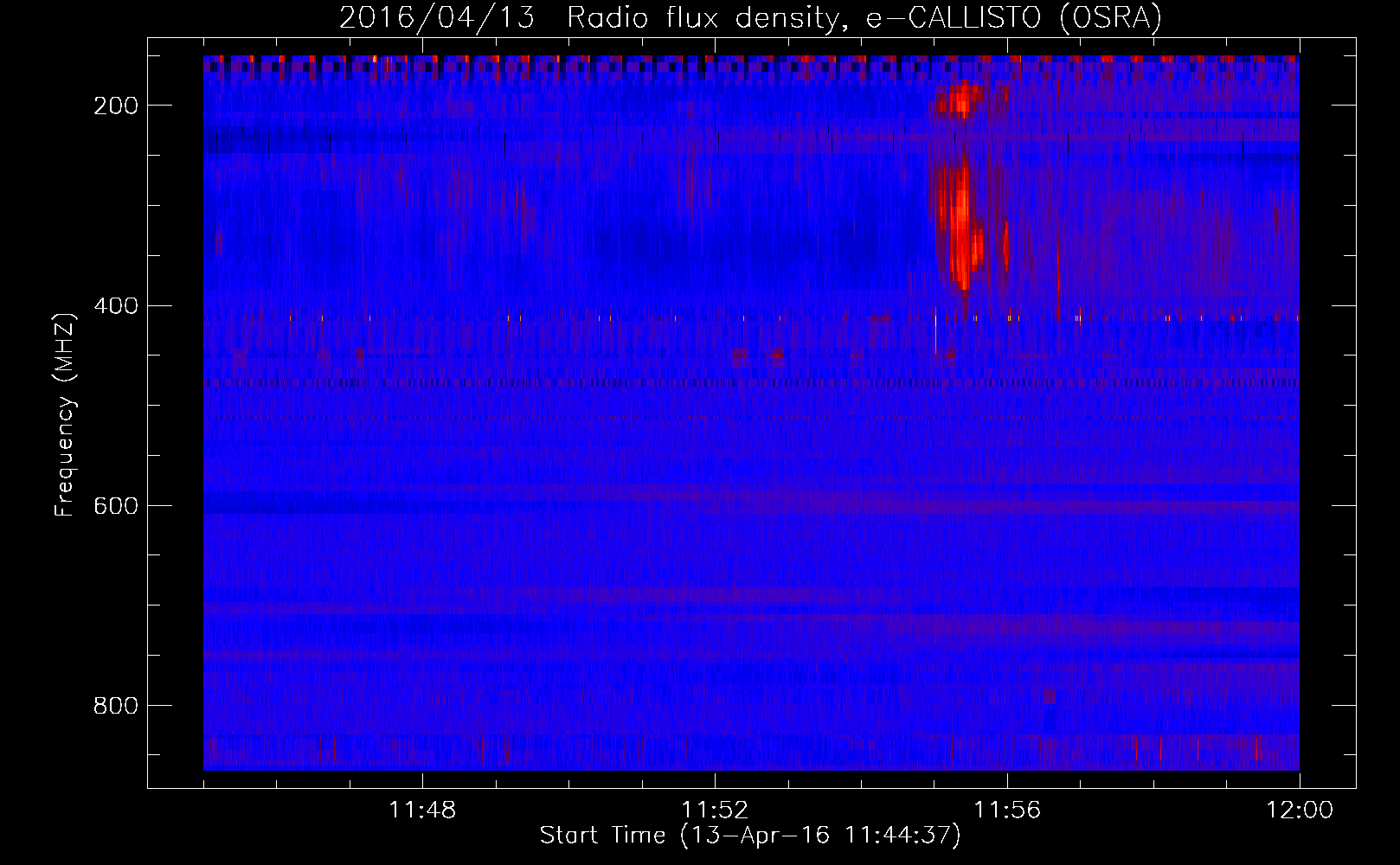Click the 12:00 time tick label
This screenshot has height=865, width=1400.
pyautogui.click(x=1300, y=811)
